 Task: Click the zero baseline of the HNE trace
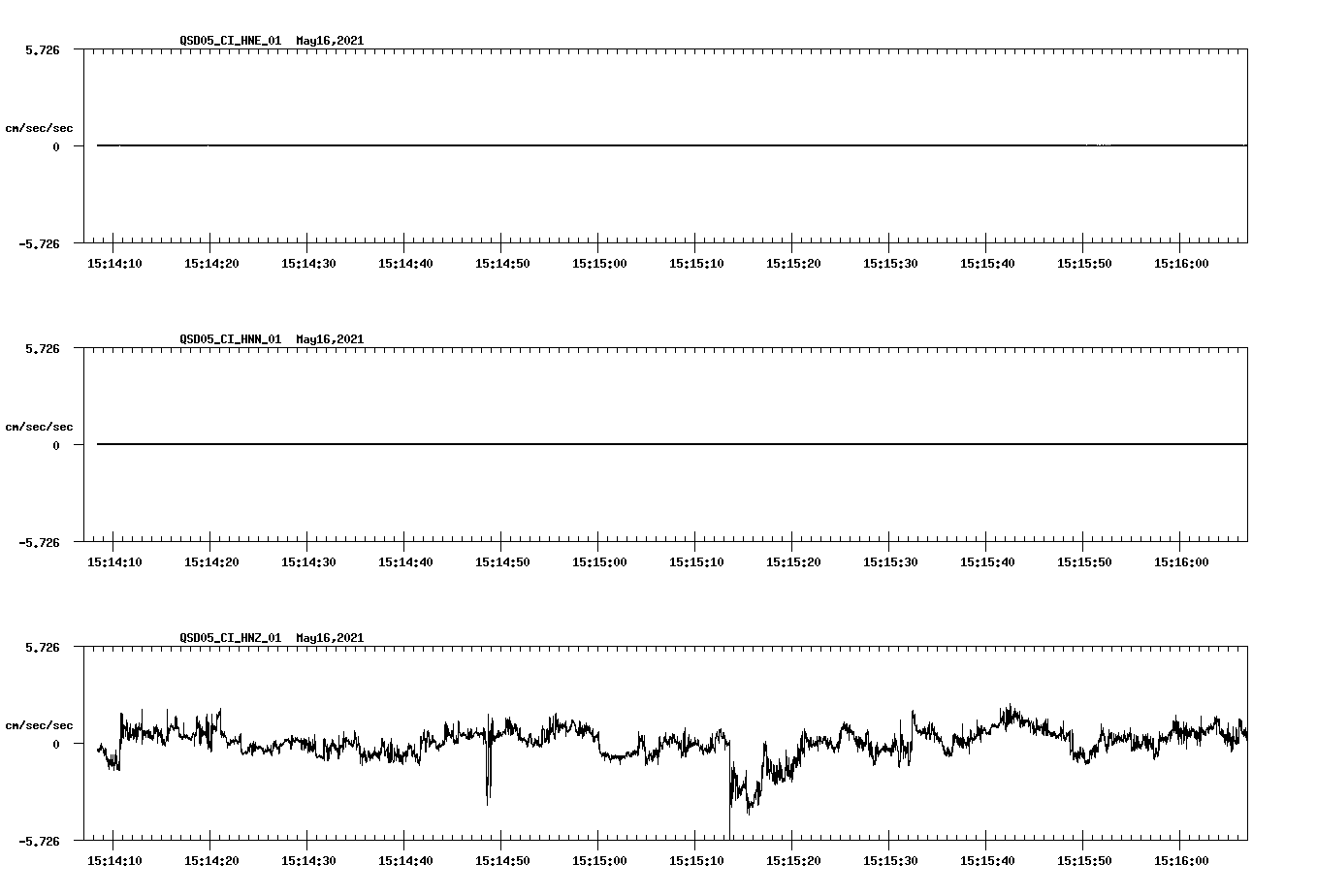pos(582,145)
